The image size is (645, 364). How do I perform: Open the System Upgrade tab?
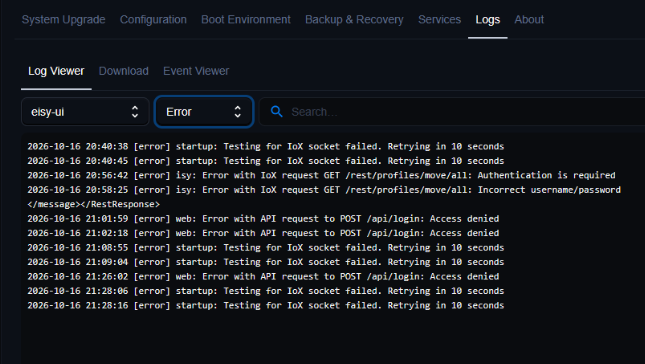click(63, 20)
